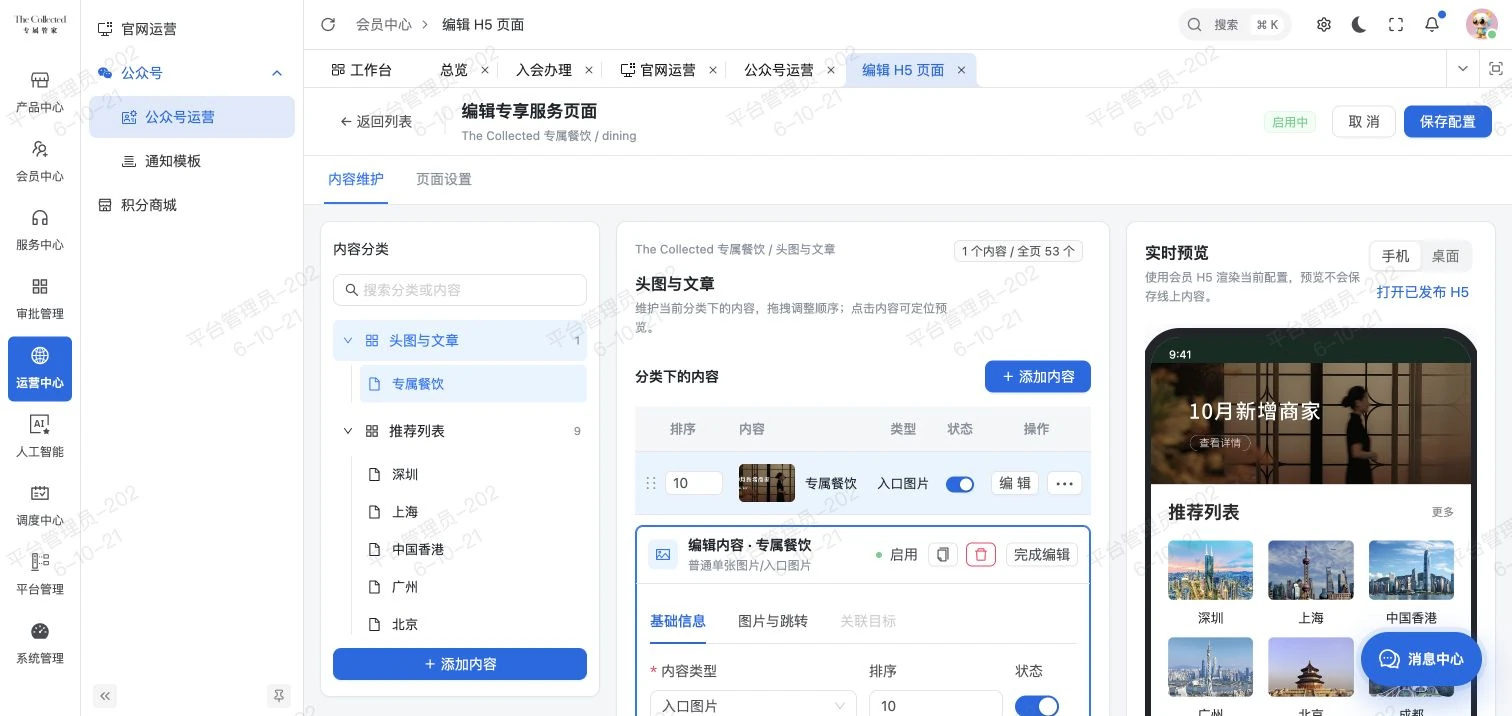
Task: Close the 入会办理 tab
Action: [x=589, y=70]
